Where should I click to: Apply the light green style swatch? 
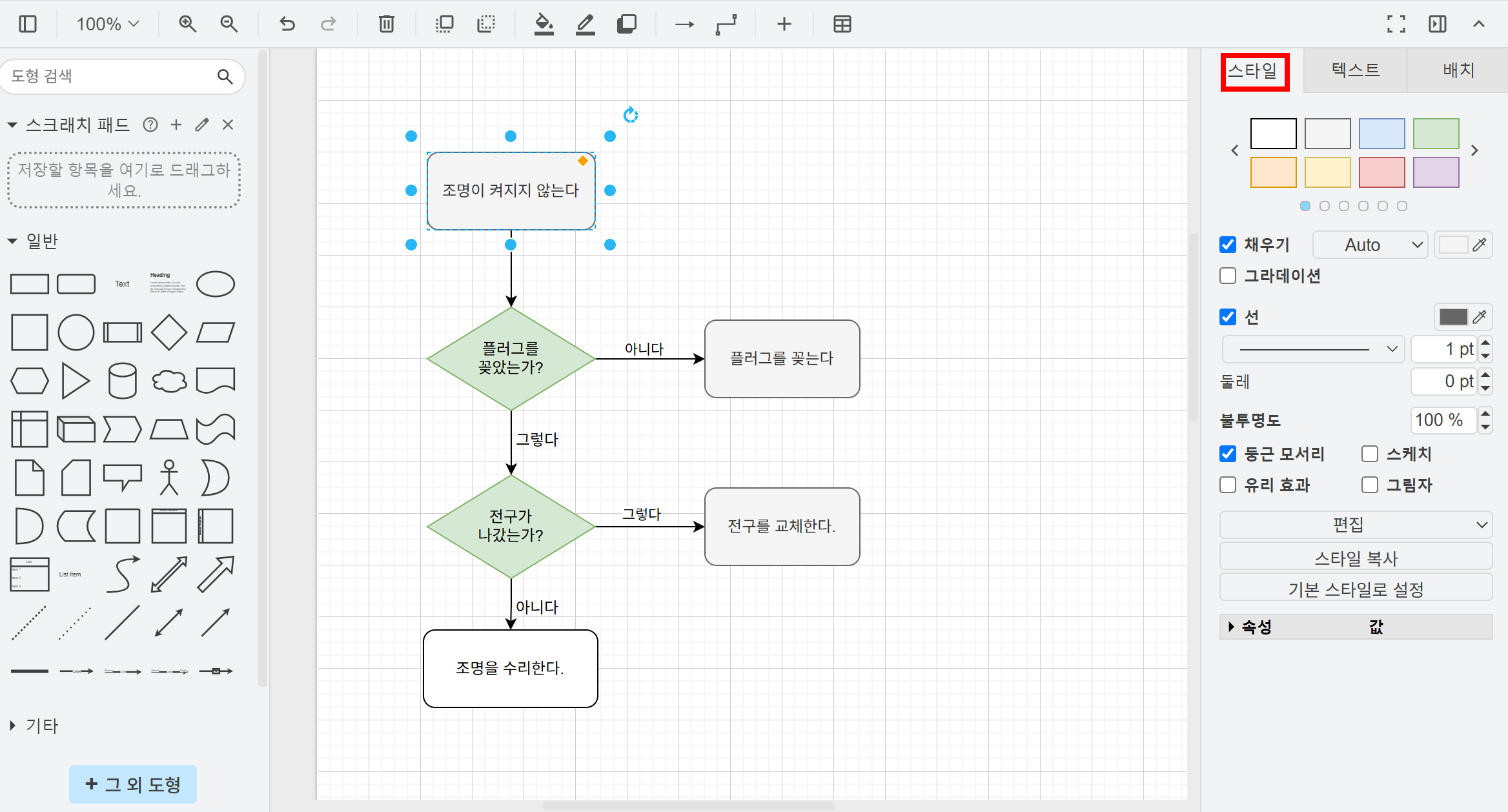coord(1436,134)
